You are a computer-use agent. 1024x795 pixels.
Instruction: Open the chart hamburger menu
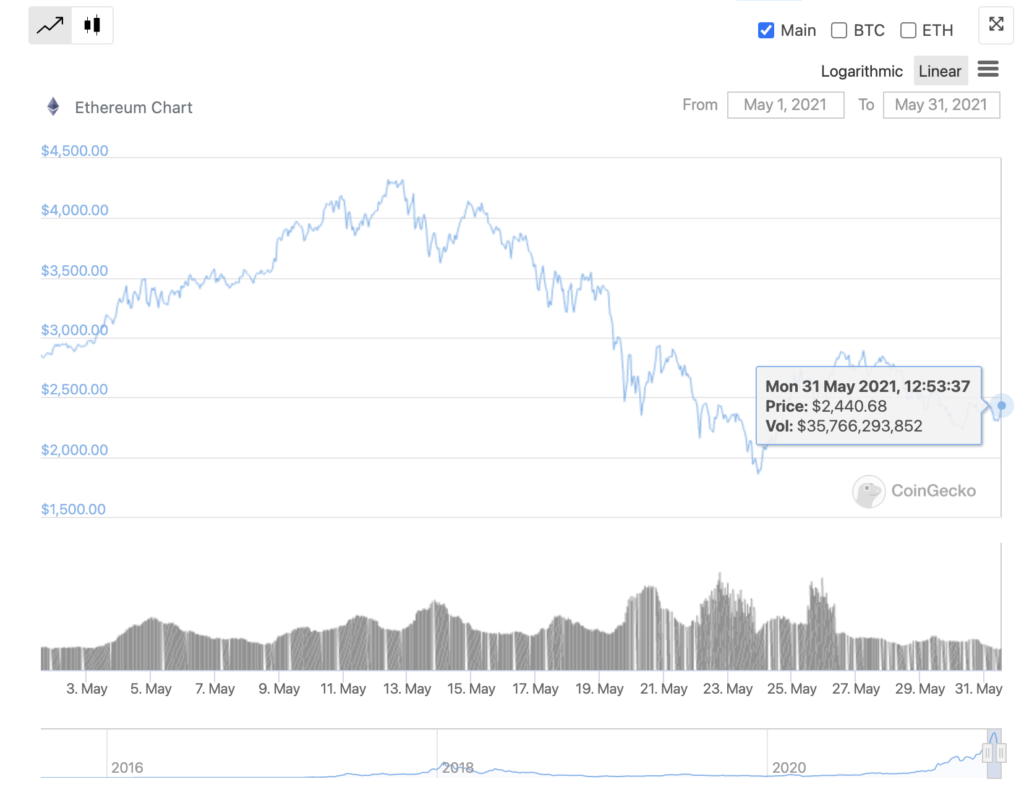(988, 69)
